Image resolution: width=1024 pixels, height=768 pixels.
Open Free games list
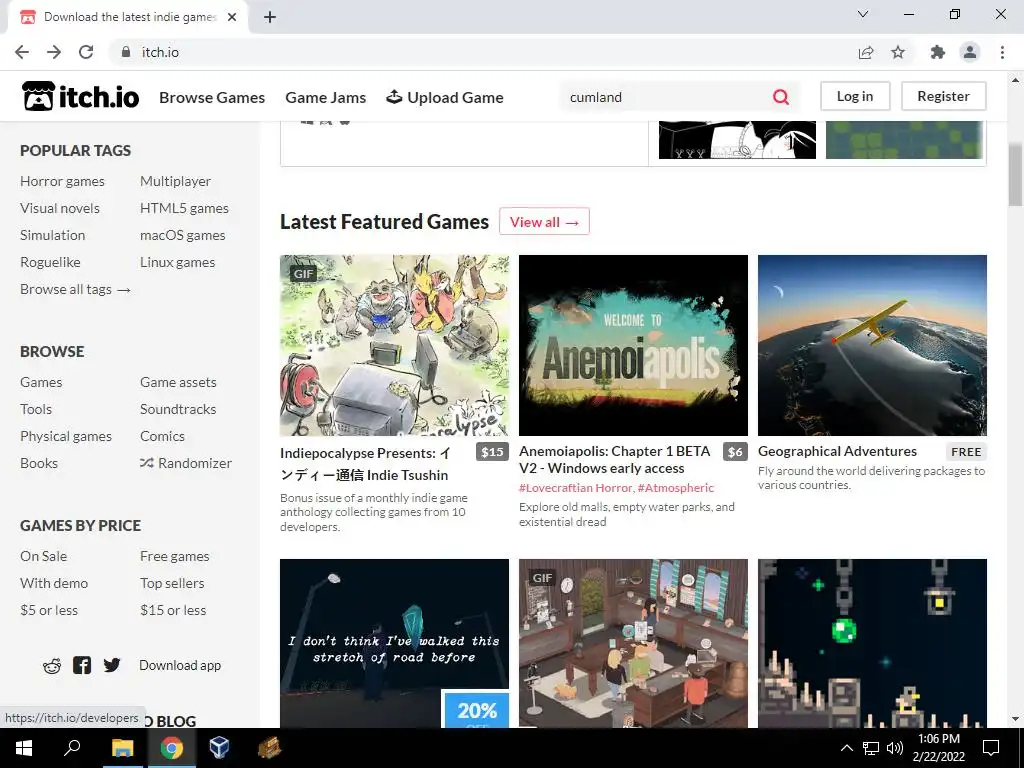[174, 556]
